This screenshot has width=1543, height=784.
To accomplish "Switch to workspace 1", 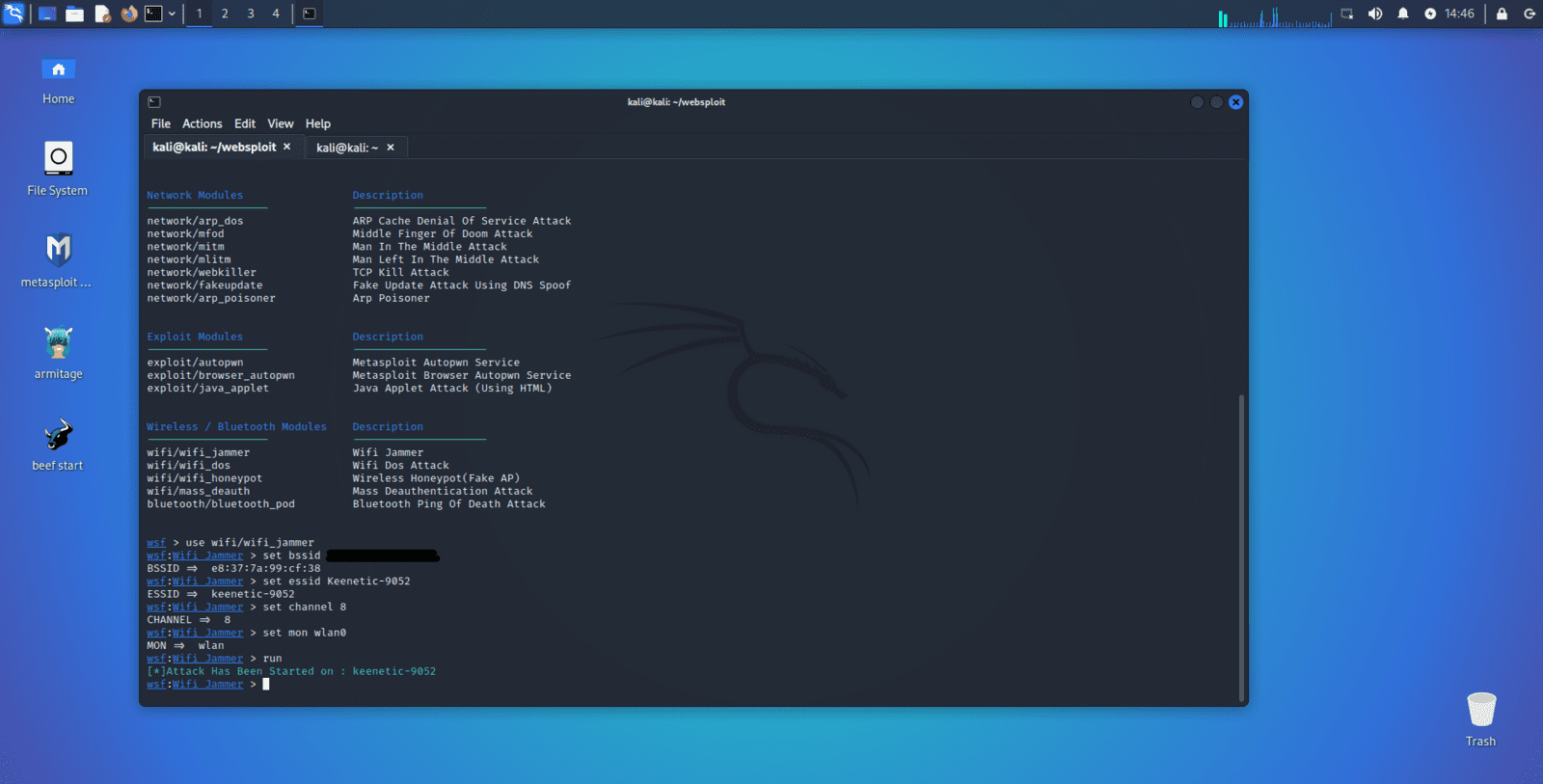I will (200, 14).
